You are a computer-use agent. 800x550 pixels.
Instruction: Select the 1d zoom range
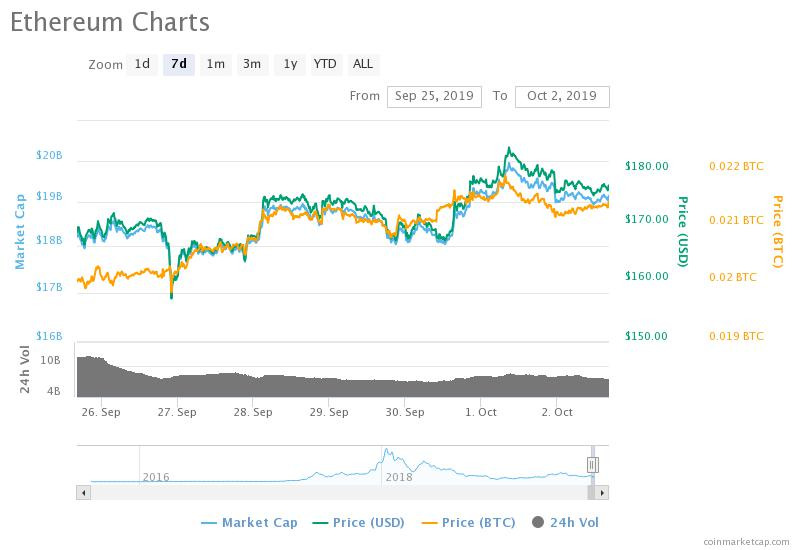pyautogui.click(x=142, y=64)
